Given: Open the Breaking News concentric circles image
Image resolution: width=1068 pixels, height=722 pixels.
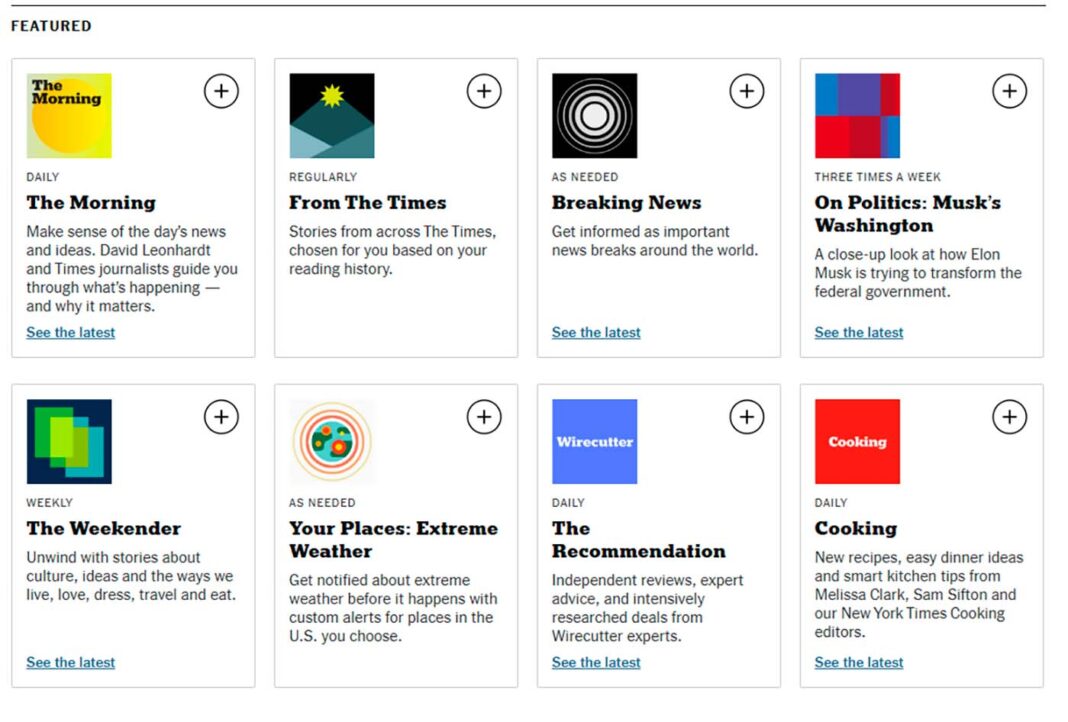Looking at the screenshot, I should click(594, 116).
